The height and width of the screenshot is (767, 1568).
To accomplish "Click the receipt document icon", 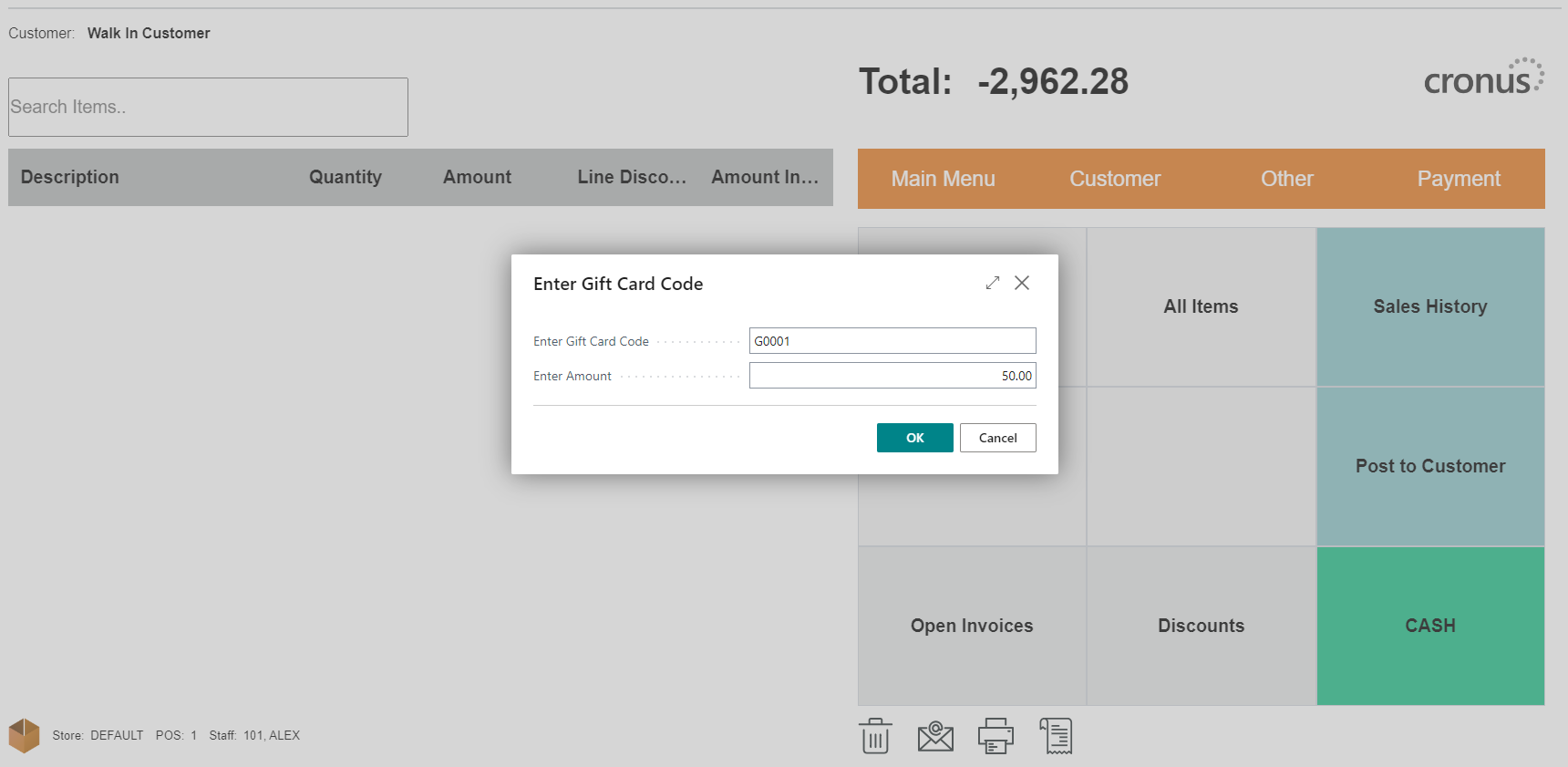I will pyautogui.click(x=1057, y=736).
